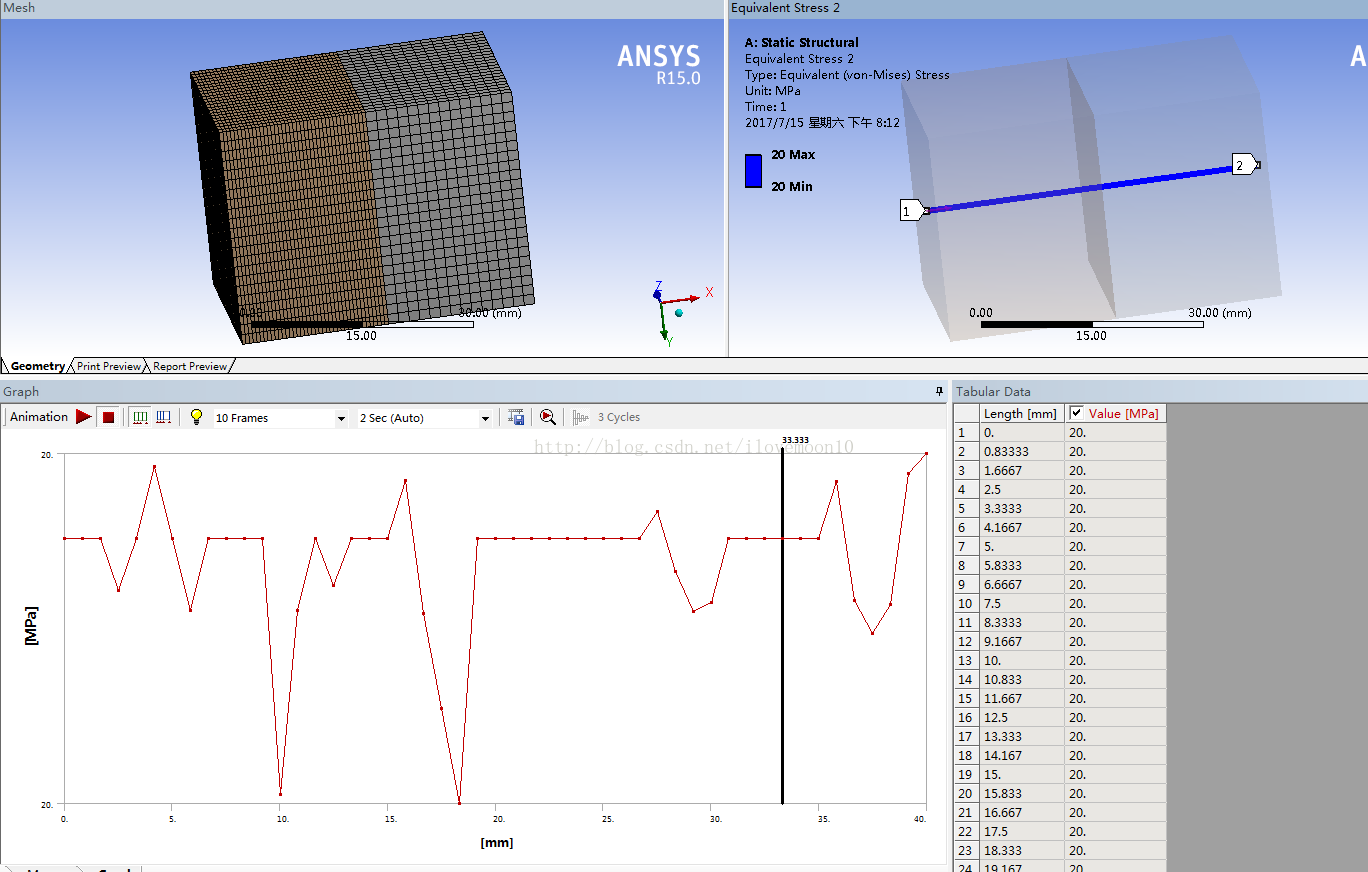
Task: Click the Mesh panel title
Action: coord(19,8)
